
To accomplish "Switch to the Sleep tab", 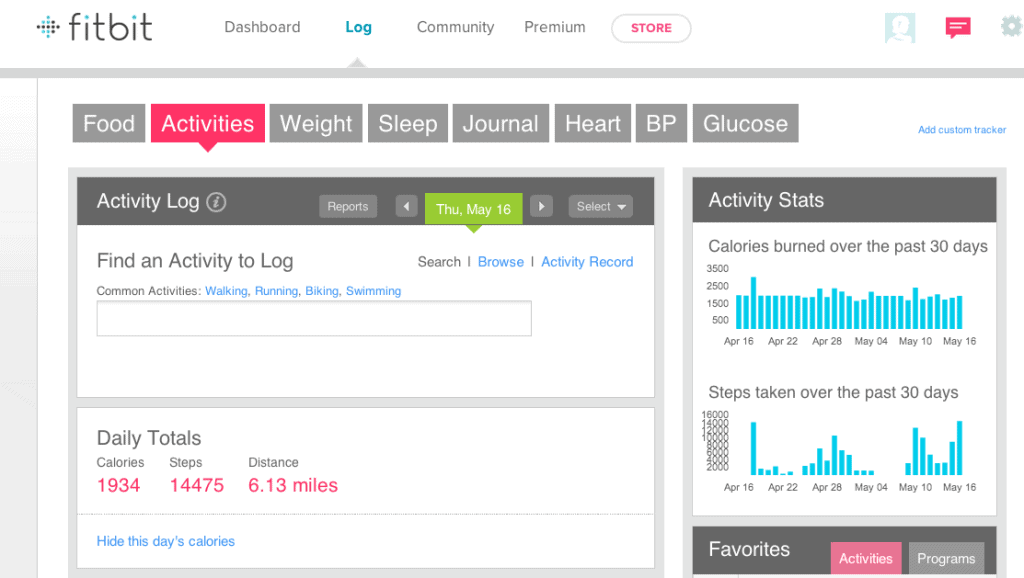I will [x=408, y=124].
